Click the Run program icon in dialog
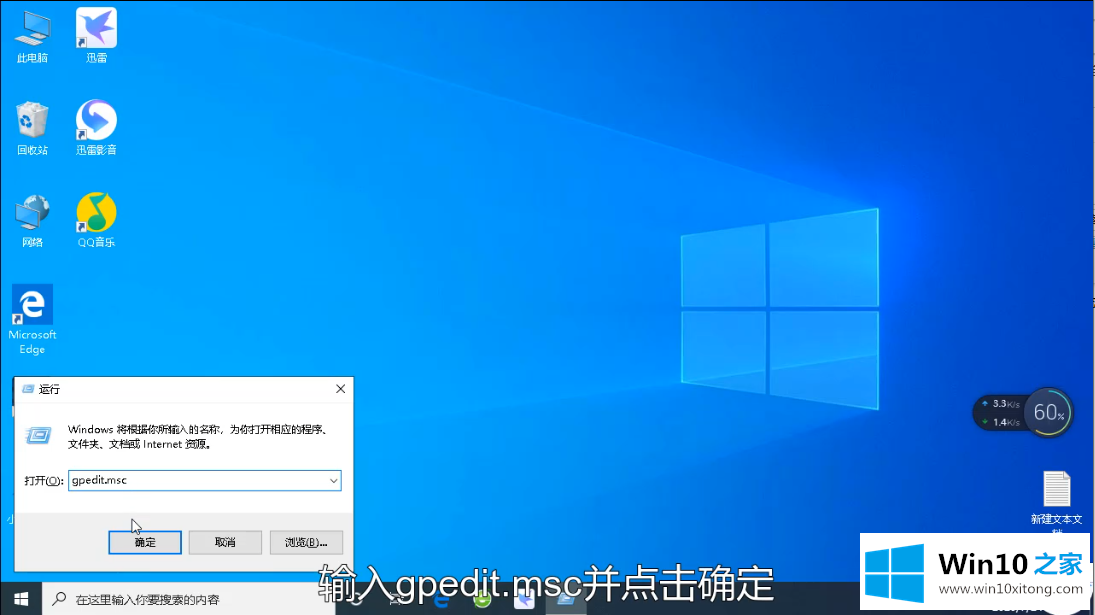Image resolution: width=1095 pixels, height=615 pixels. (38, 436)
